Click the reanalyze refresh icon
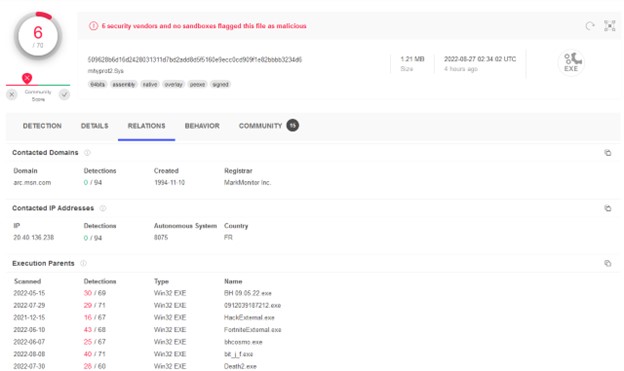The height and width of the screenshot is (371, 624). pyautogui.click(x=590, y=26)
